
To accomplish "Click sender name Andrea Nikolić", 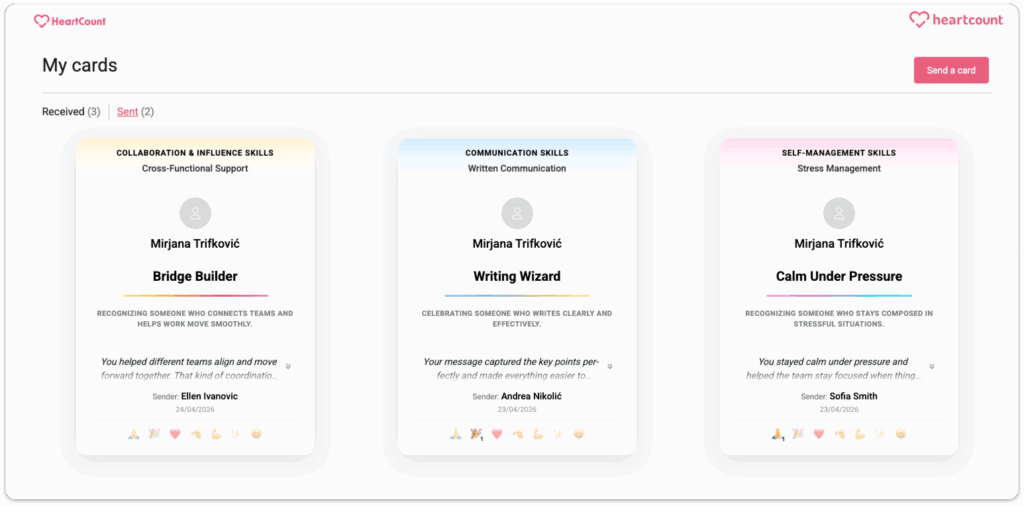I will (532, 396).
